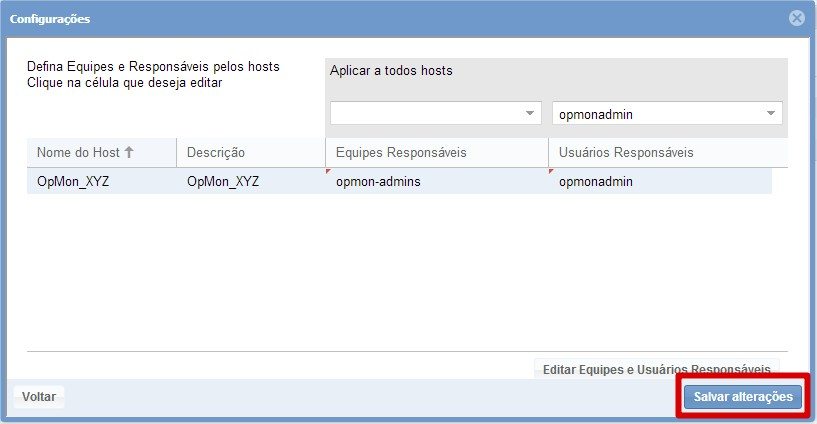Click the sort arrow beside Nome do Host
This screenshot has width=817, height=424.
129,153
